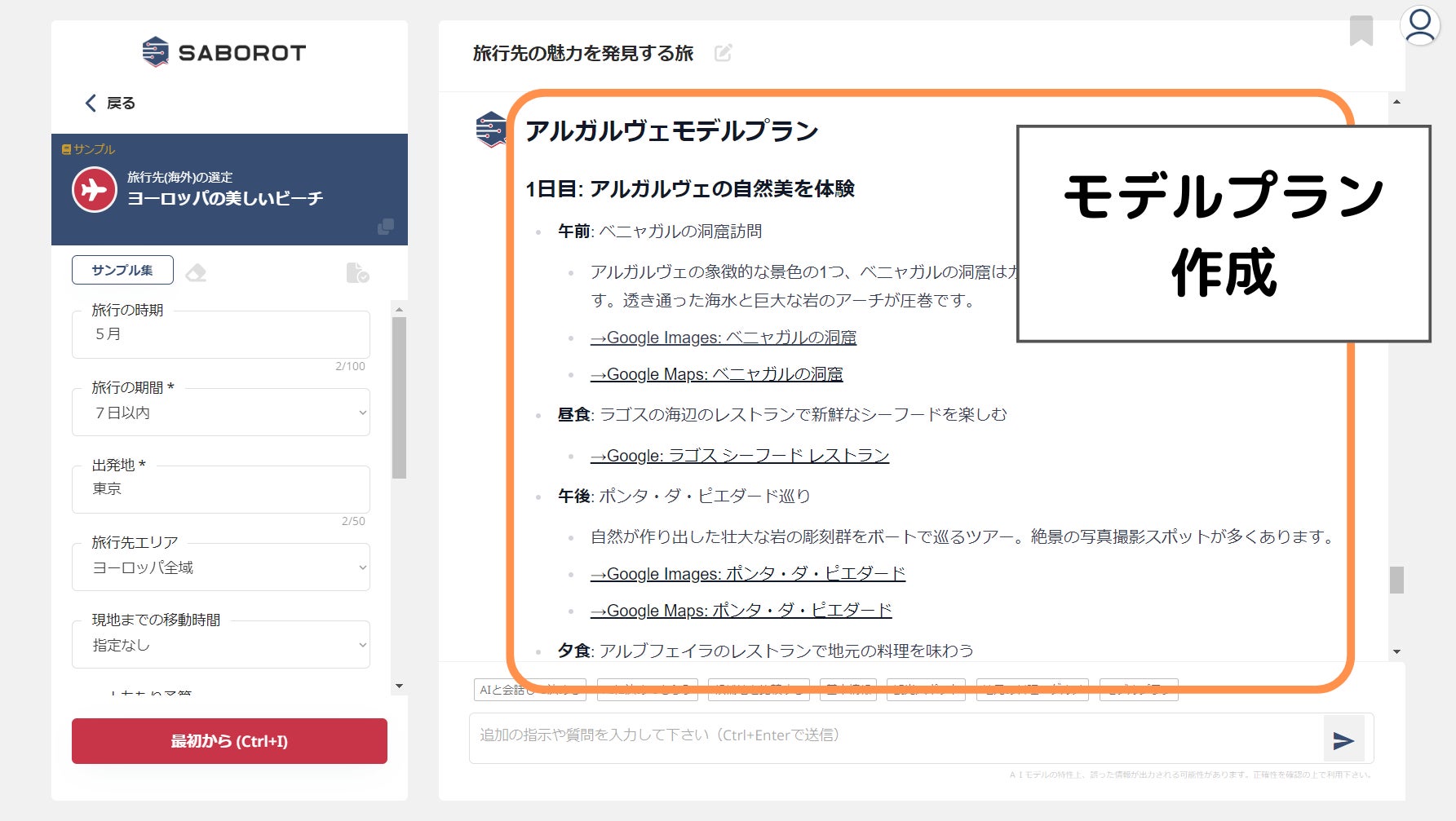Click the document check icon
Viewport: 1456px width, 821px height.
[357, 272]
